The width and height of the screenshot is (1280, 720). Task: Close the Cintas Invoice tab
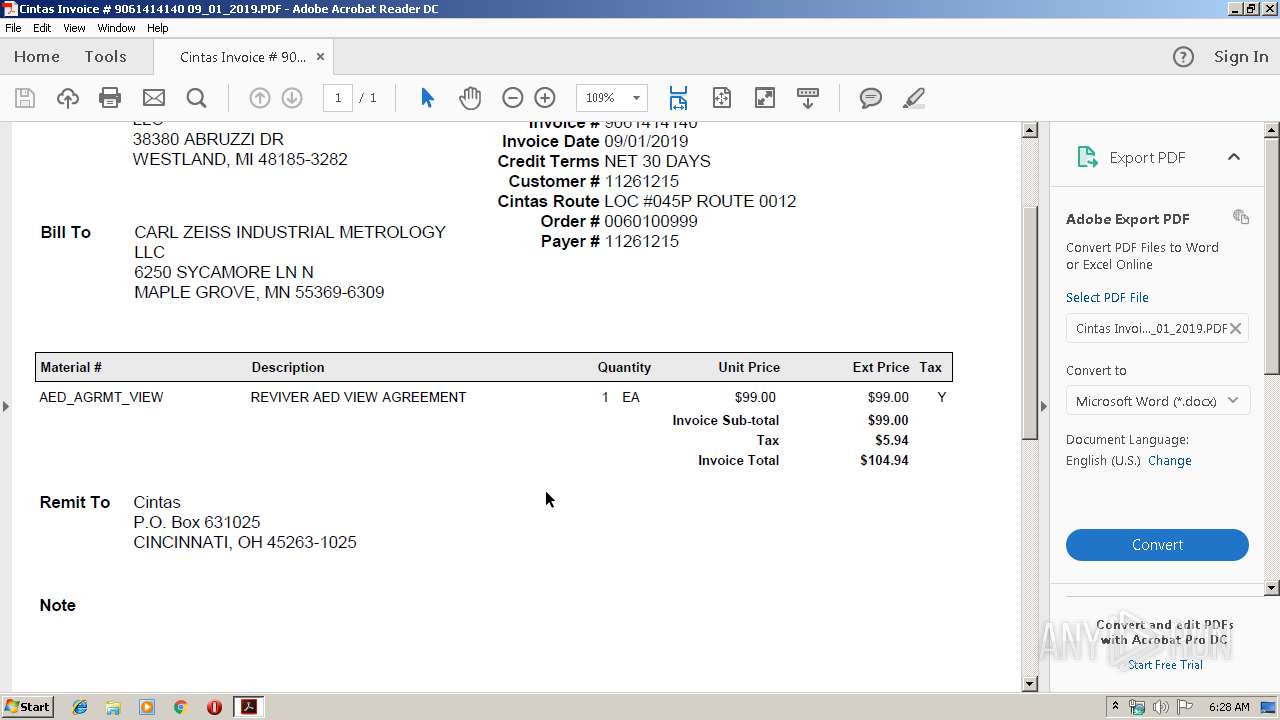[320, 57]
